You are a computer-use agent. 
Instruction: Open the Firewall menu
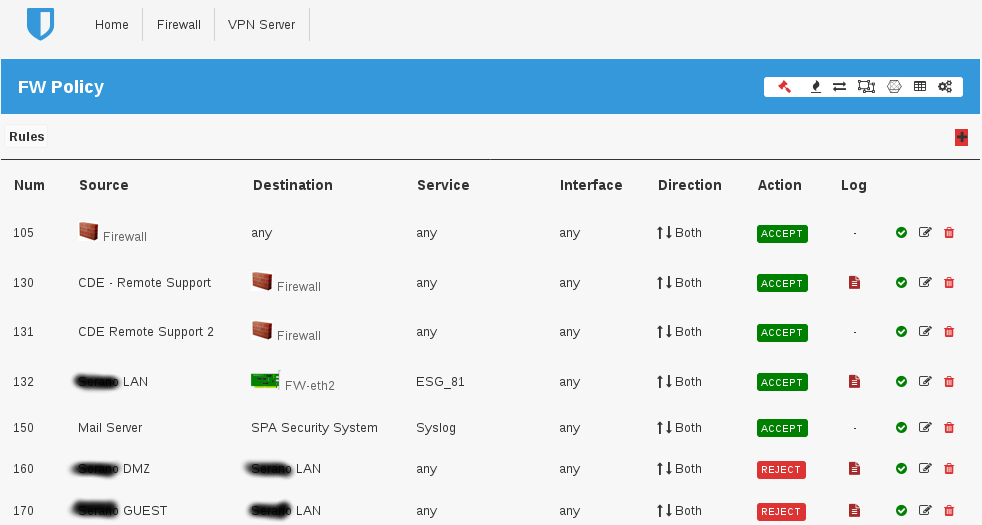click(x=179, y=25)
